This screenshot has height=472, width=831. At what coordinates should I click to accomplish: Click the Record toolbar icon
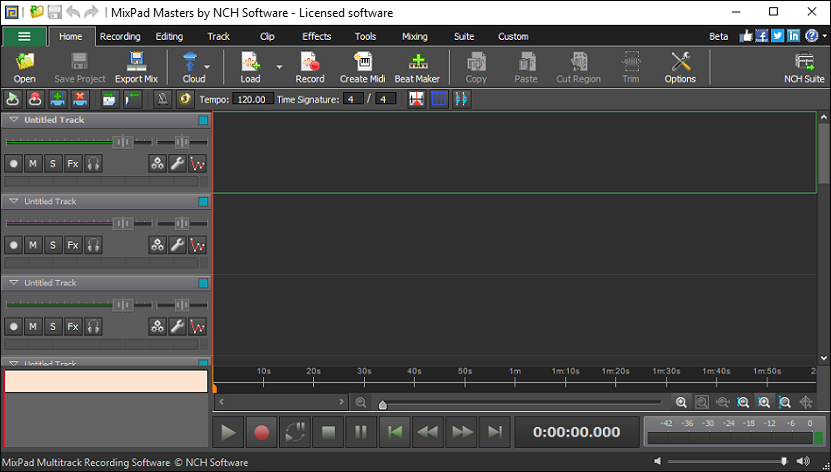coord(310,67)
